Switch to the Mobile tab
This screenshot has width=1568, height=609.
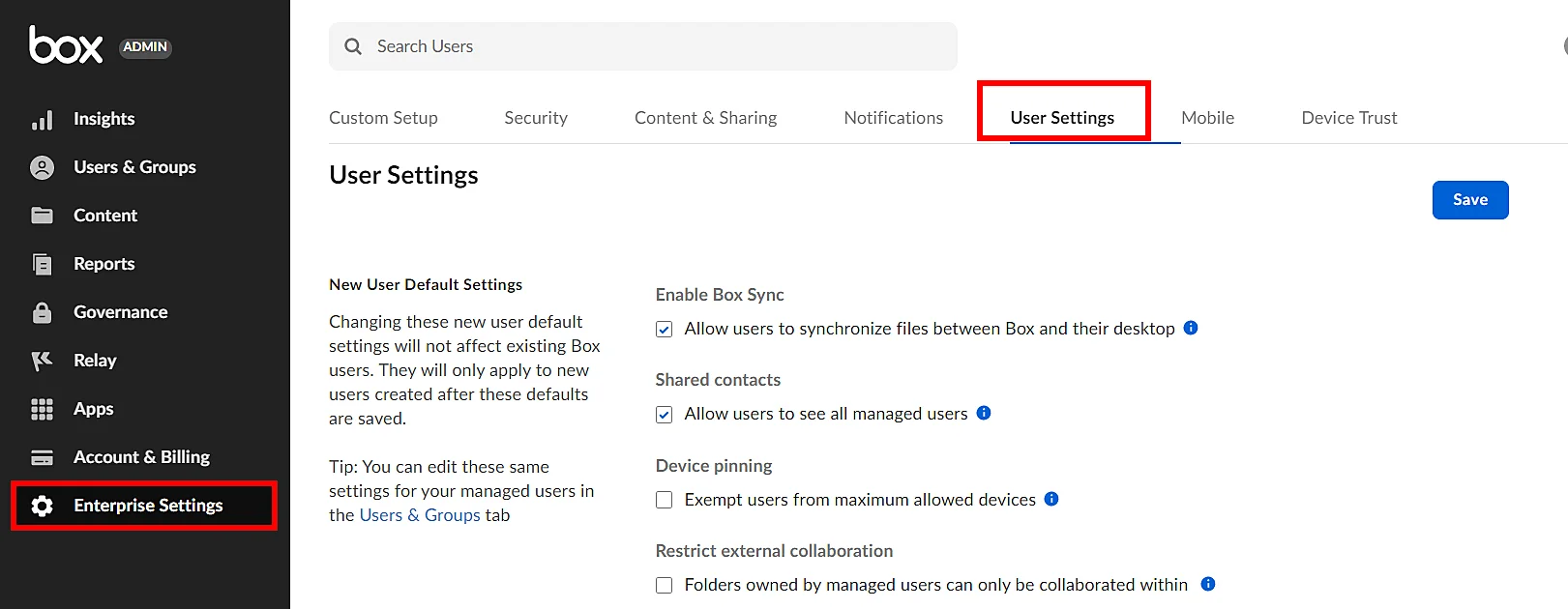[x=1208, y=118]
